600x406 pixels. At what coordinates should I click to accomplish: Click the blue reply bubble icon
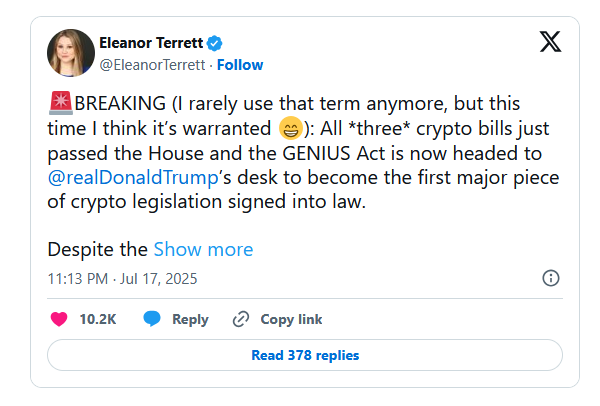click(152, 319)
